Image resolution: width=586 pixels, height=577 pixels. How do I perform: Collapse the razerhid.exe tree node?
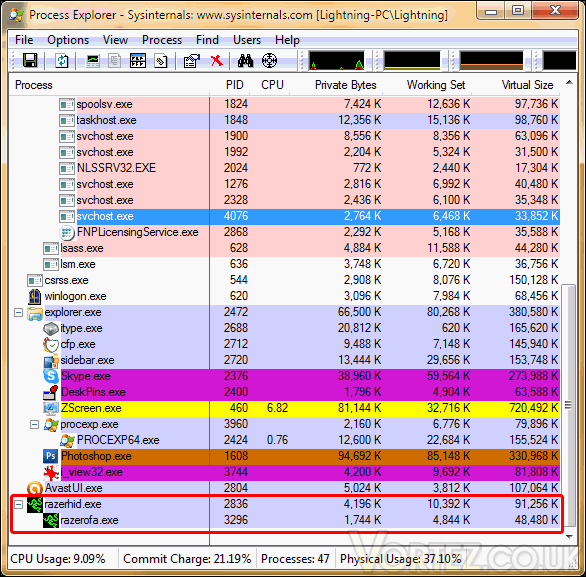click(x=18, y=505)
